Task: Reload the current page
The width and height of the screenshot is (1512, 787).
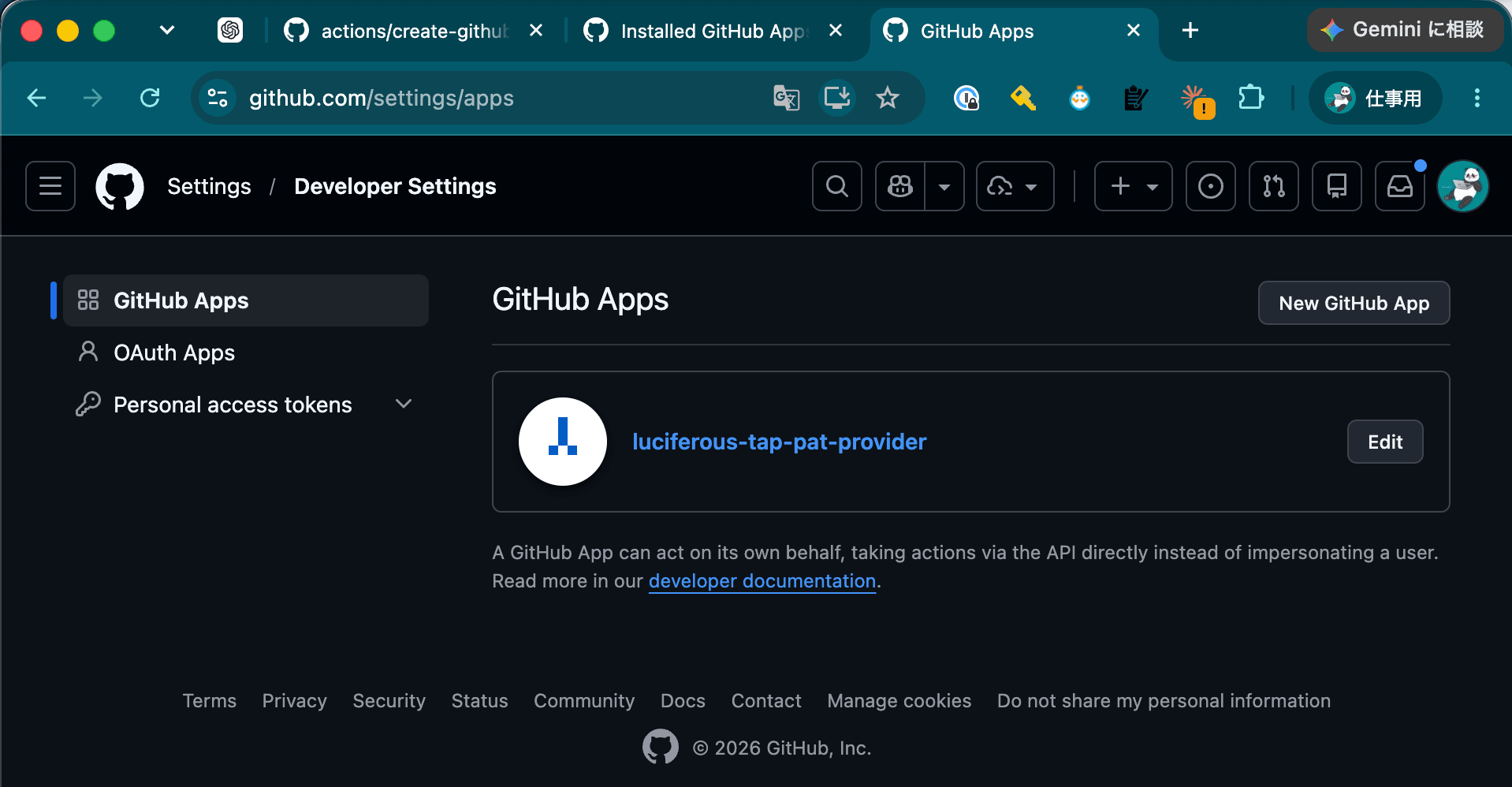Action: point(150,98)
